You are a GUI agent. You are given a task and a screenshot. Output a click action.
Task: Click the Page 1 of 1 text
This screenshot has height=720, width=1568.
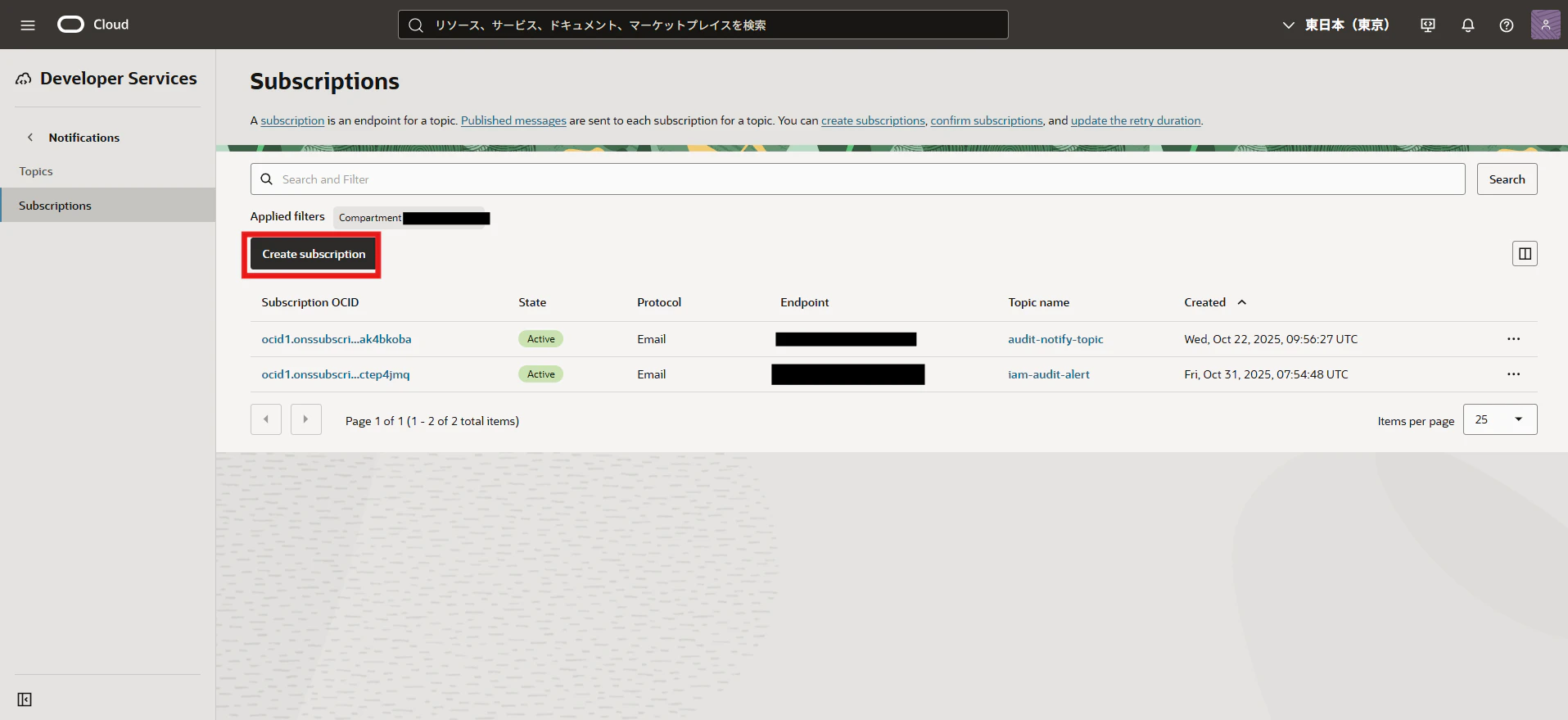(x=432, y=421)
